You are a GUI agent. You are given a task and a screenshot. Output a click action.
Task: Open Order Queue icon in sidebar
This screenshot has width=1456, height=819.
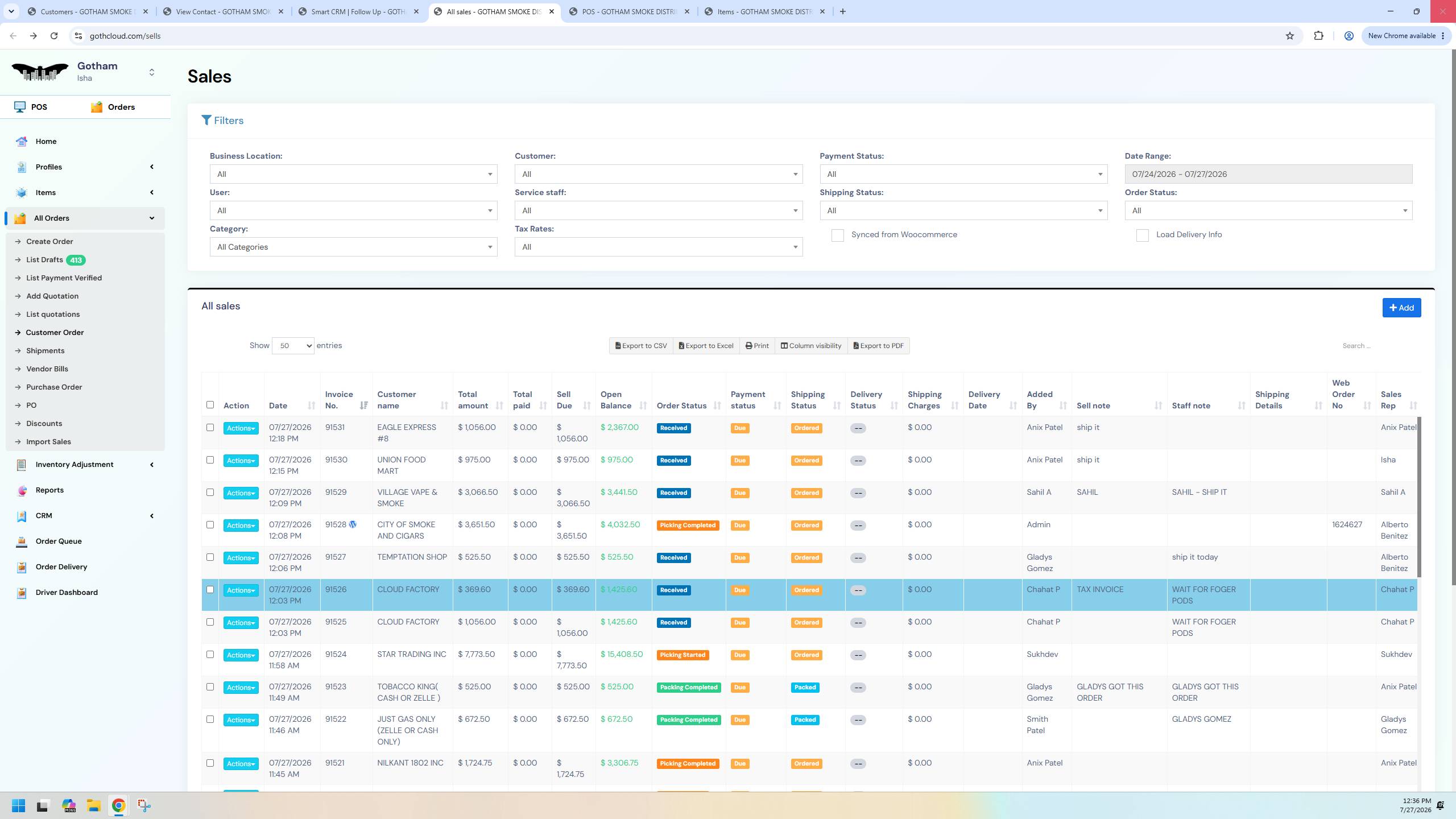(22, 541)
